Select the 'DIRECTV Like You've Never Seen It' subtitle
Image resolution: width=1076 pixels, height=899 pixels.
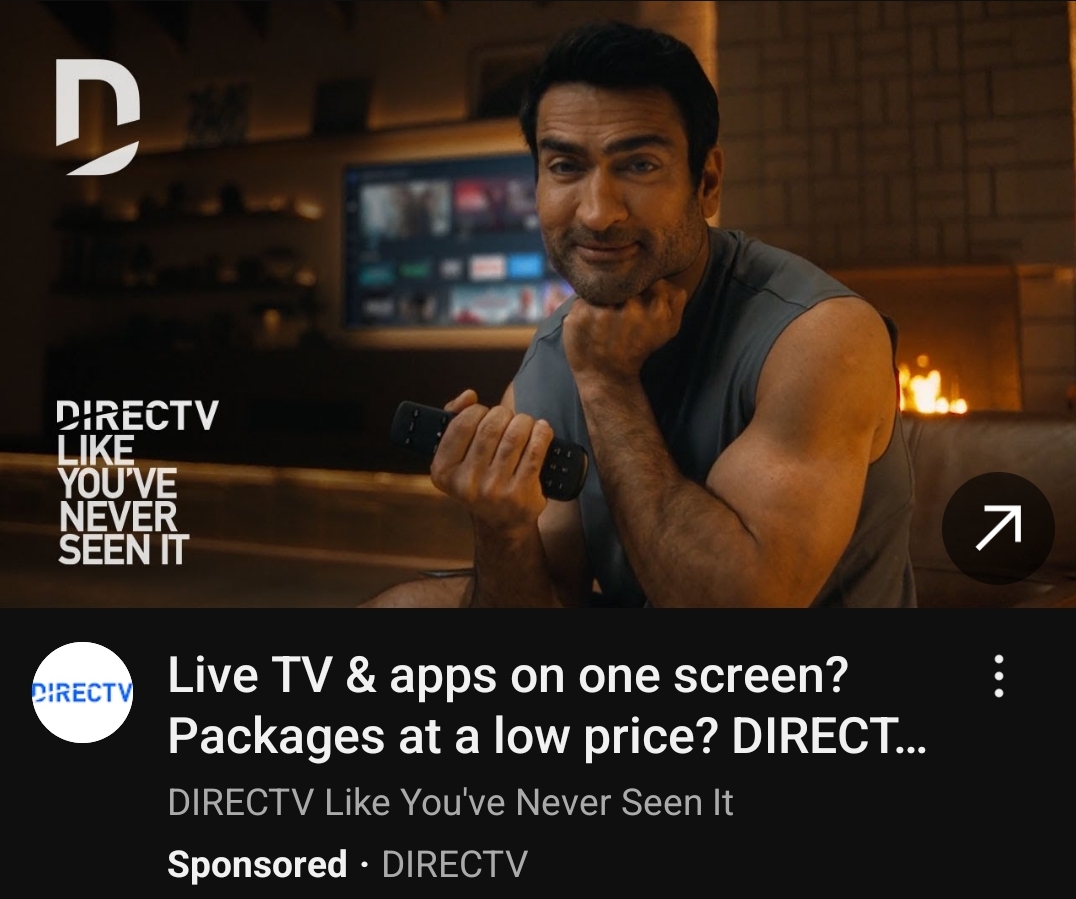tap(450, 802)
